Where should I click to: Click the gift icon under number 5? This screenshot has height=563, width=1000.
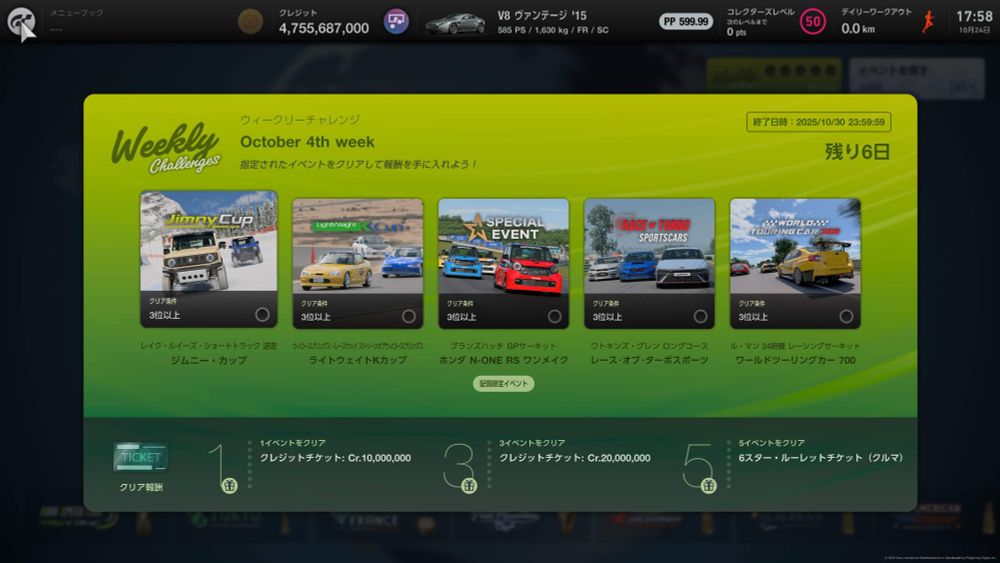(x=709, y=486)
